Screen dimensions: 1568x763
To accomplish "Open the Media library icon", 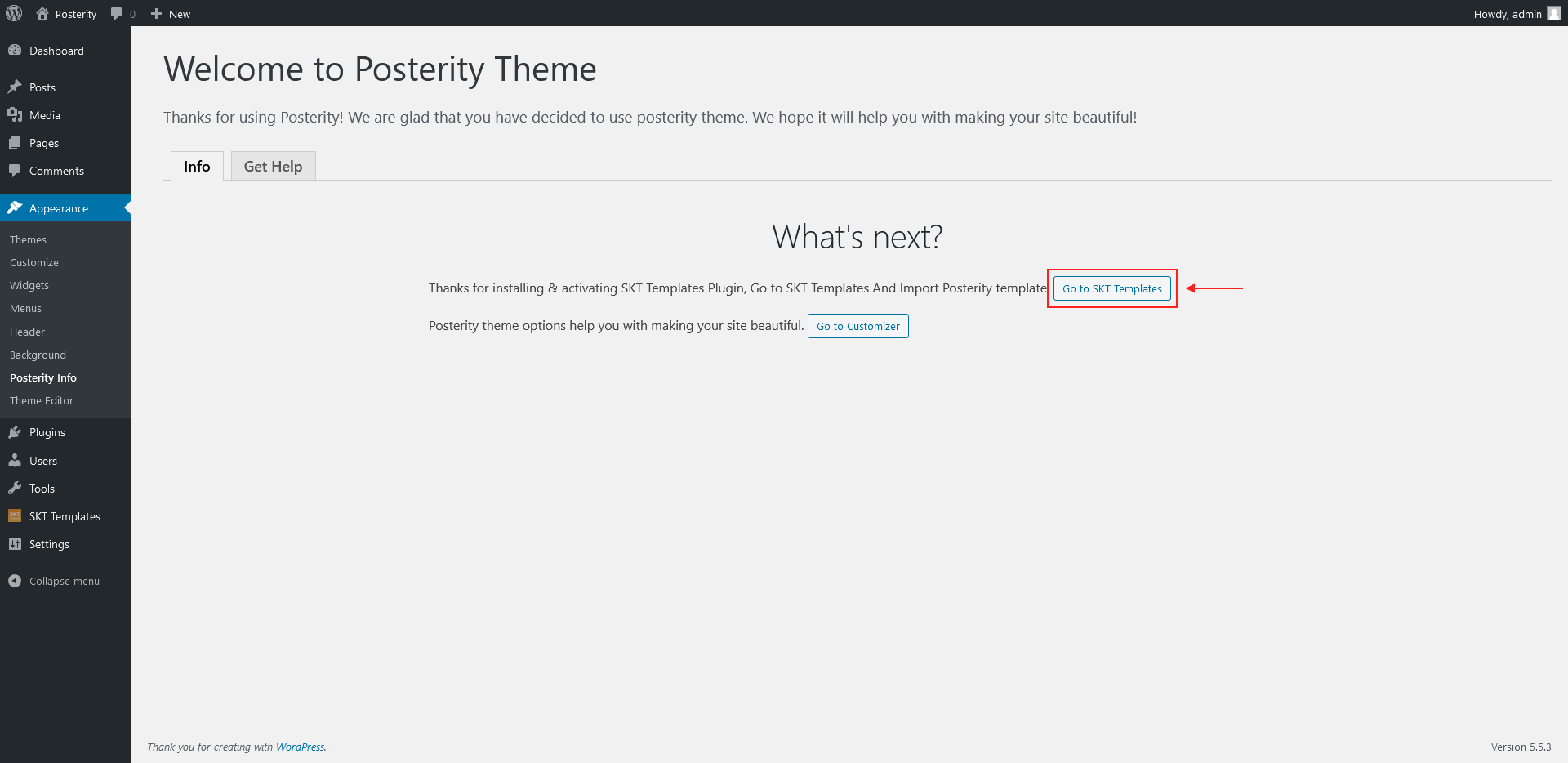I will 15,115.
